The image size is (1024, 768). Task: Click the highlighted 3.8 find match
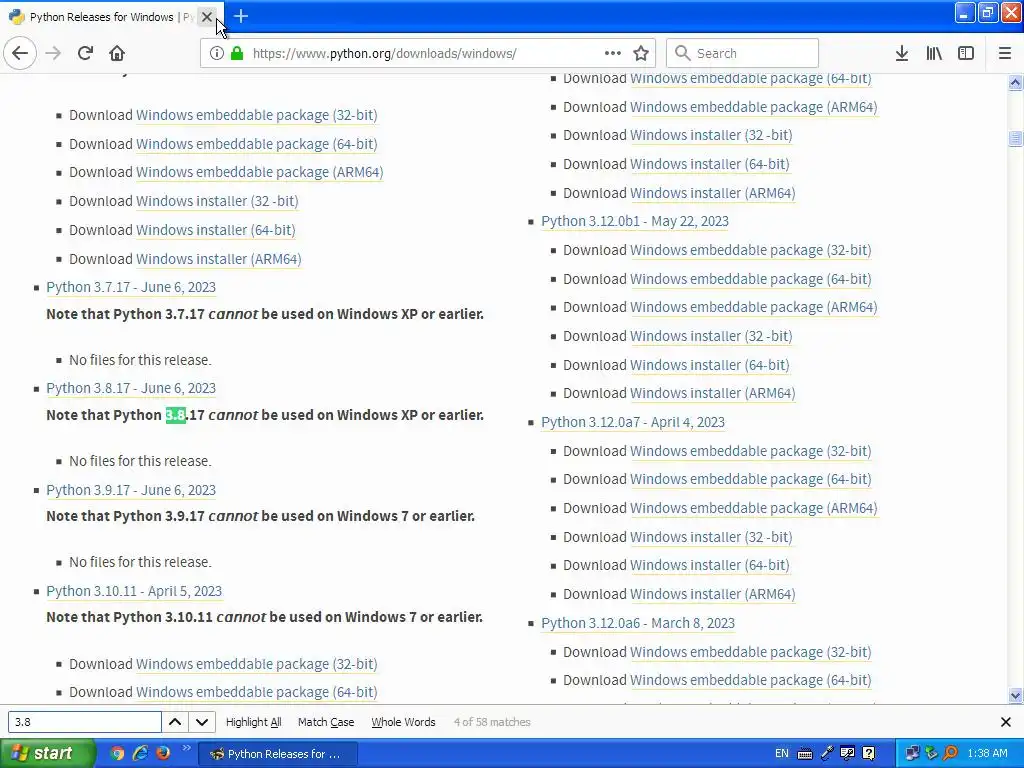tap(176, 415)
